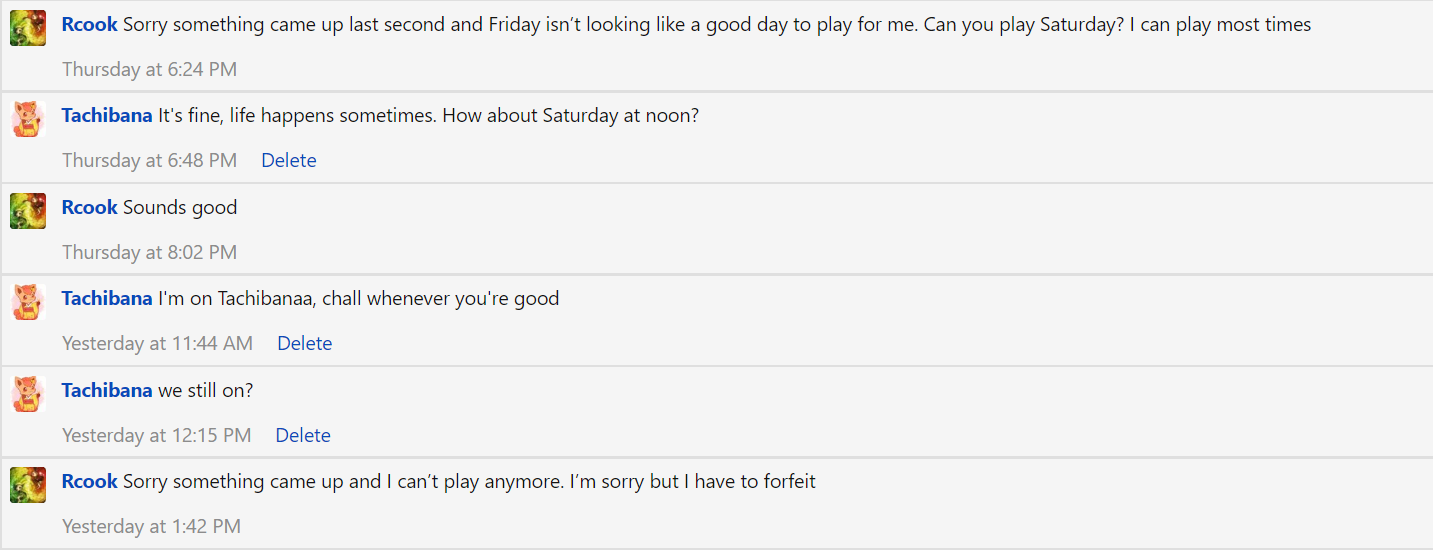1433x550 pixels.
Task: Delete the Yesterday 11:44 AM message
Action: pyautogui.click(x=305, y=343)
